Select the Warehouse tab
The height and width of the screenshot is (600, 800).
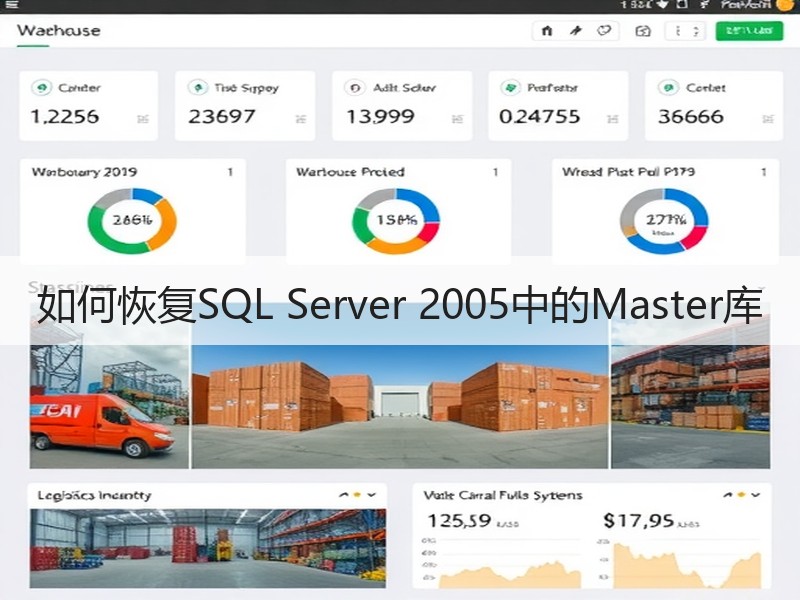(x=59, y=31)
